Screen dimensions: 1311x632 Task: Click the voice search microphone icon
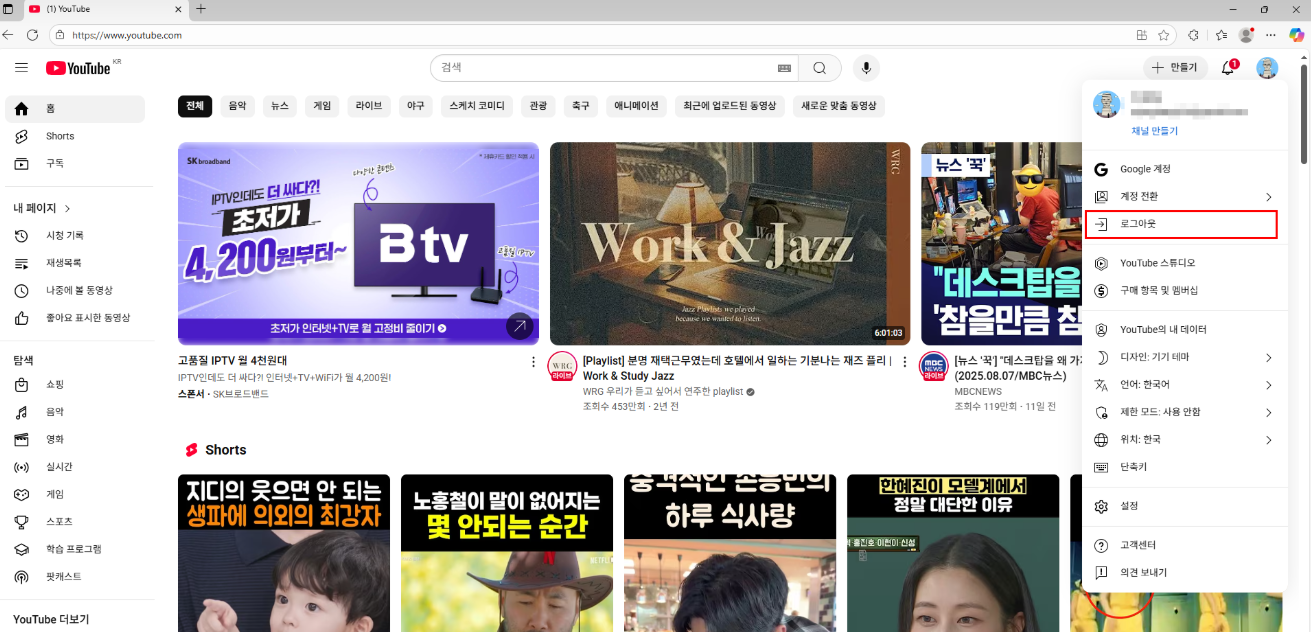tap(866, 68)
